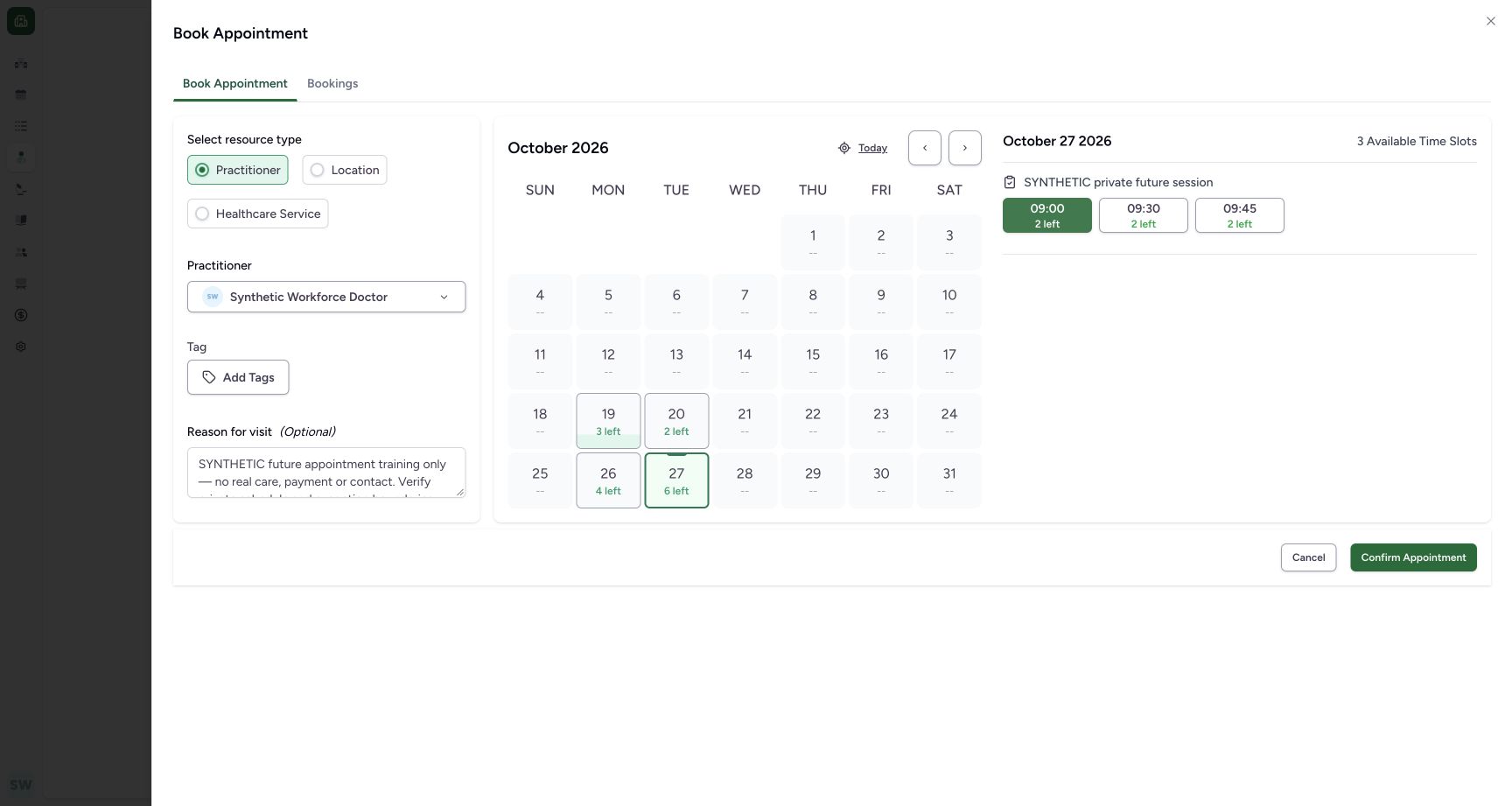Select the Location resource type
The height and width of the screenshot is (806, 1512).
[345, 170]
